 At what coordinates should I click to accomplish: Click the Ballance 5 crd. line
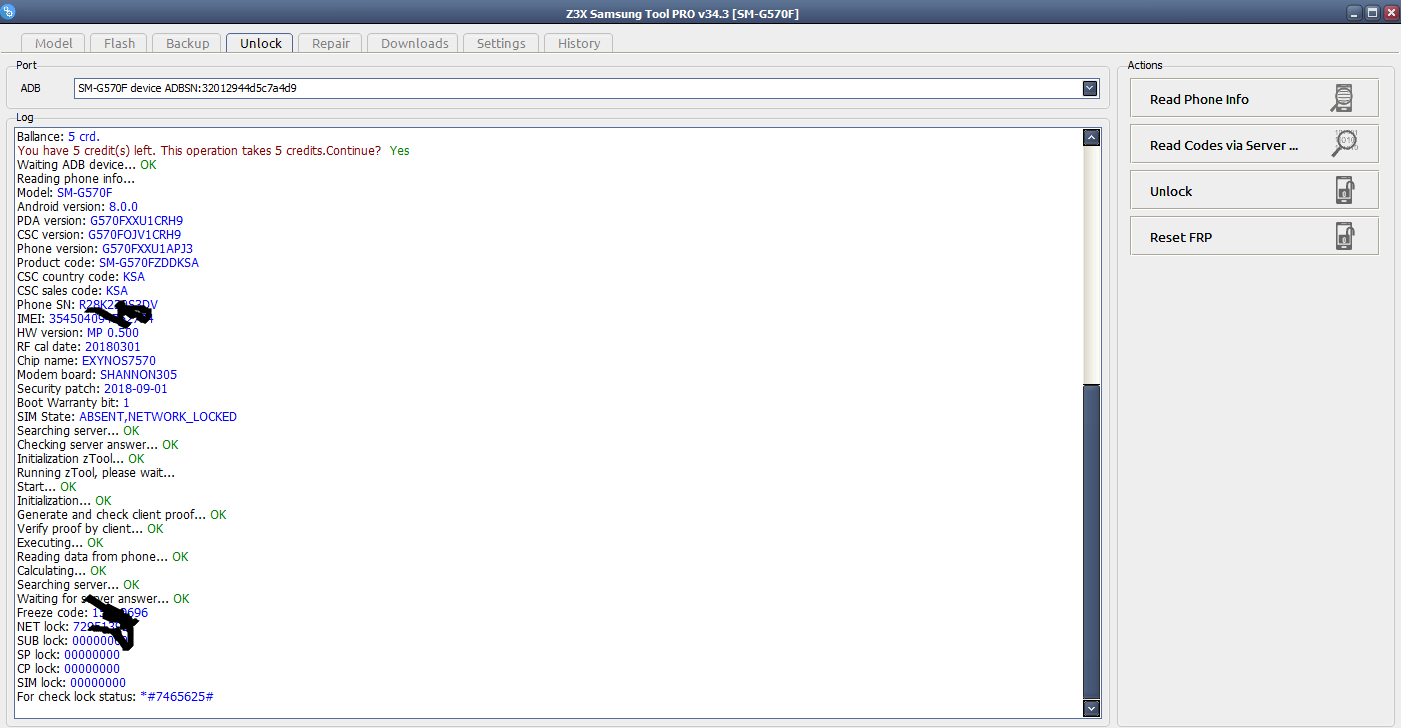[58, 137]
